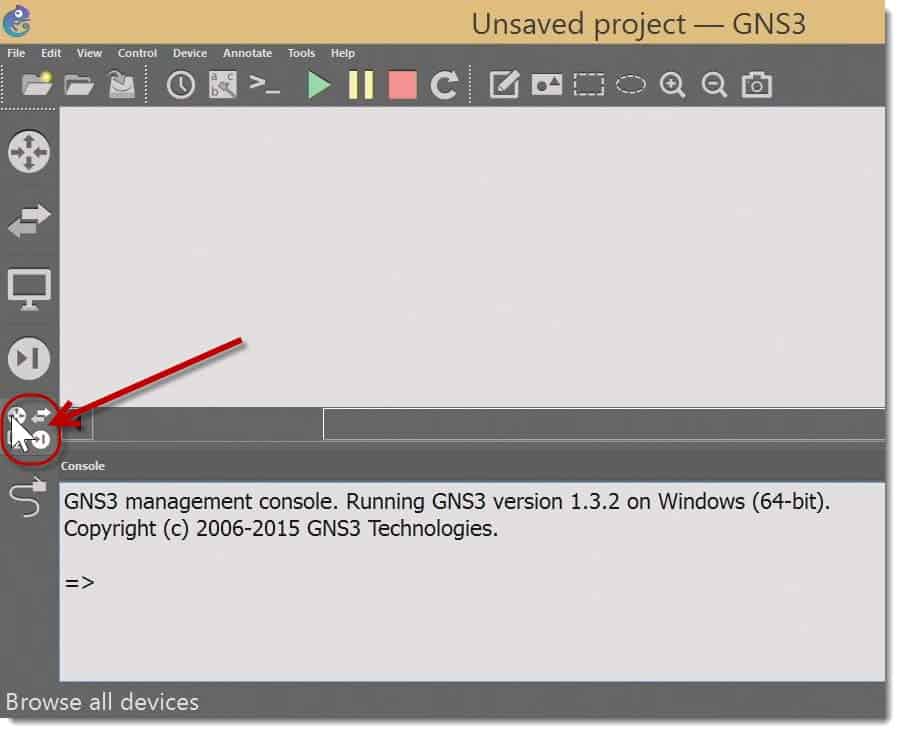Open console to all devices icon
Image resolution: width=900 pixels, height=733 pixels.
265,84
